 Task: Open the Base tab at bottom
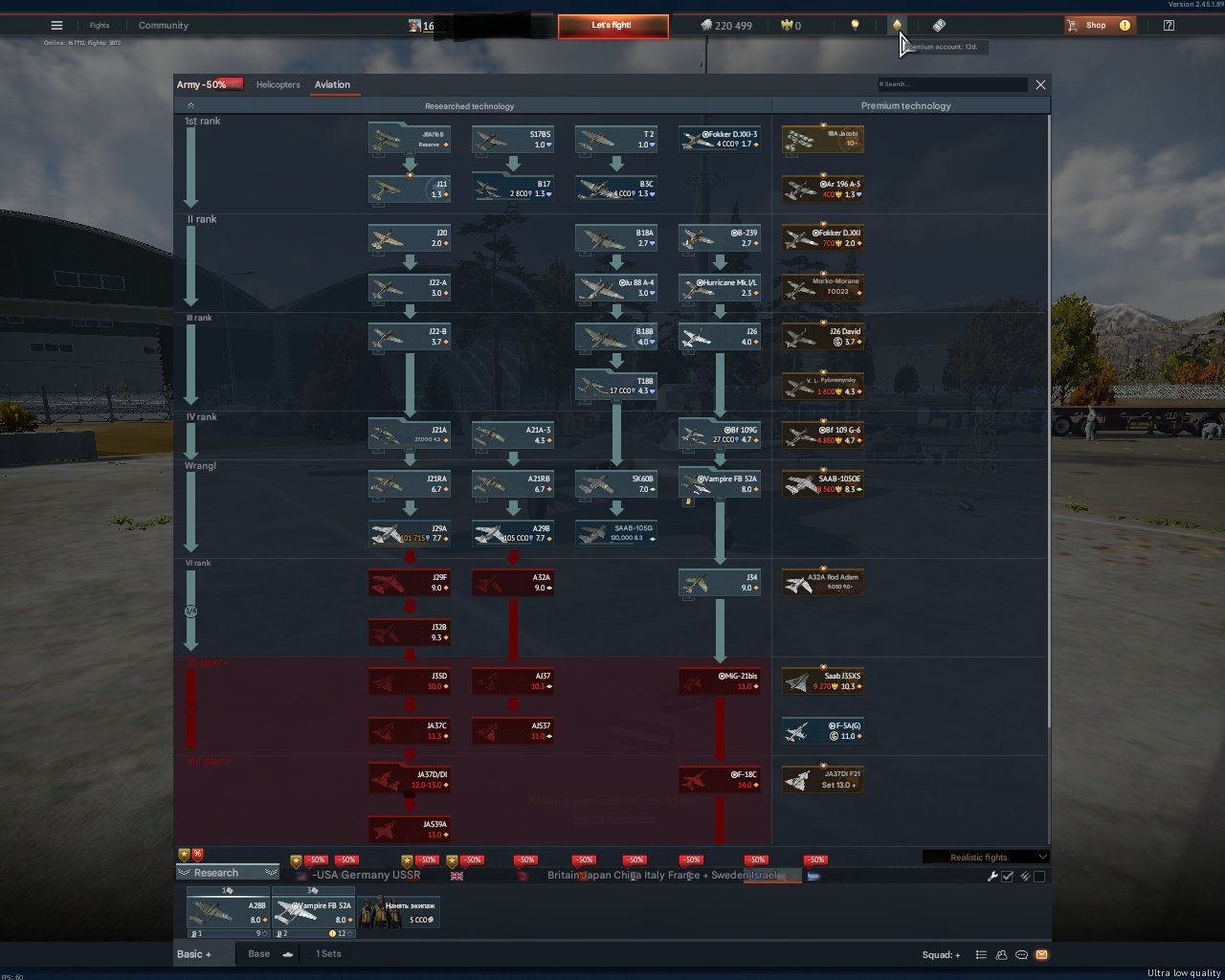coord(258,954)
